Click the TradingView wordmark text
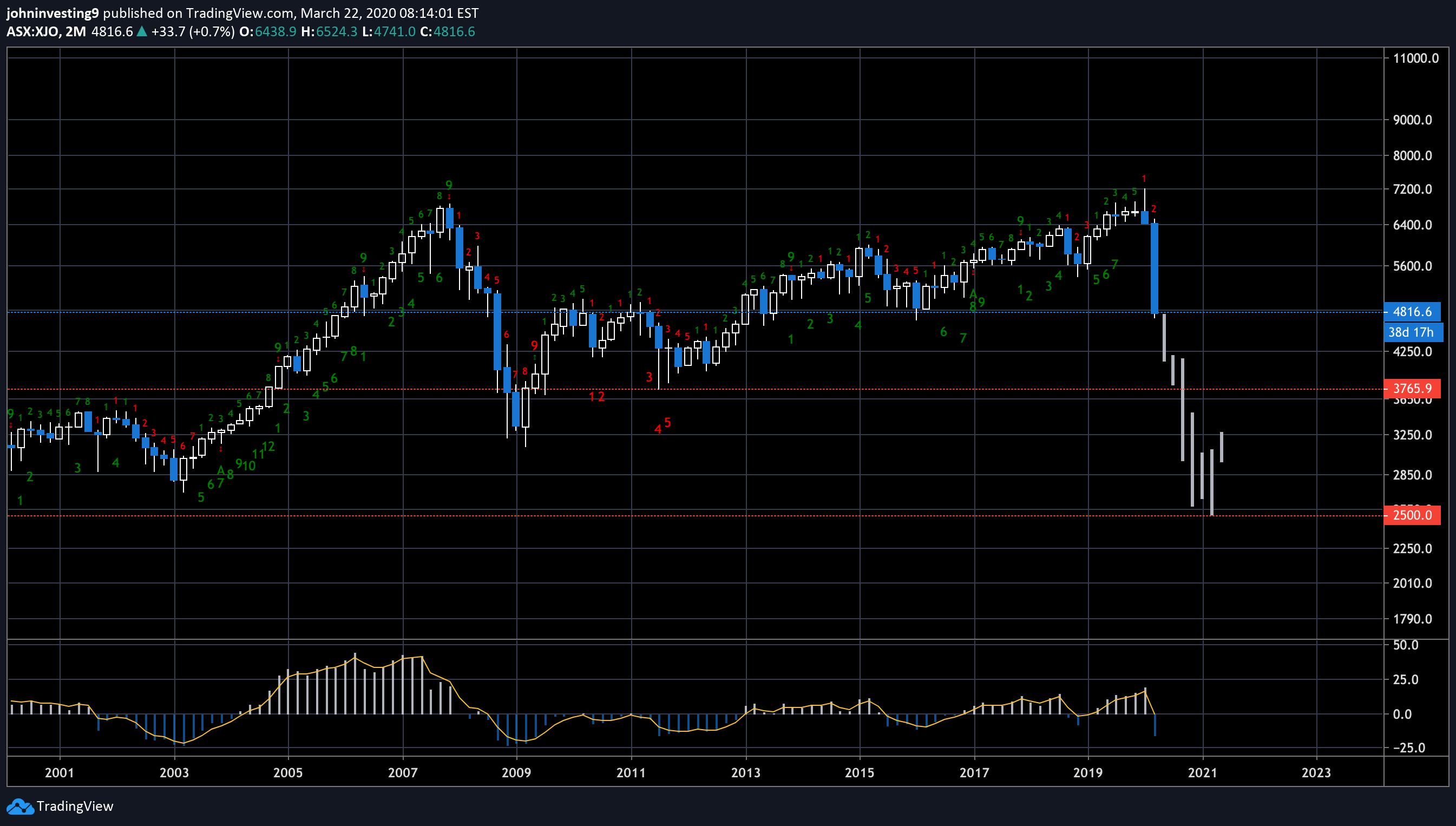This screenshot has width=1456, height=826. [x=74, y=806]
